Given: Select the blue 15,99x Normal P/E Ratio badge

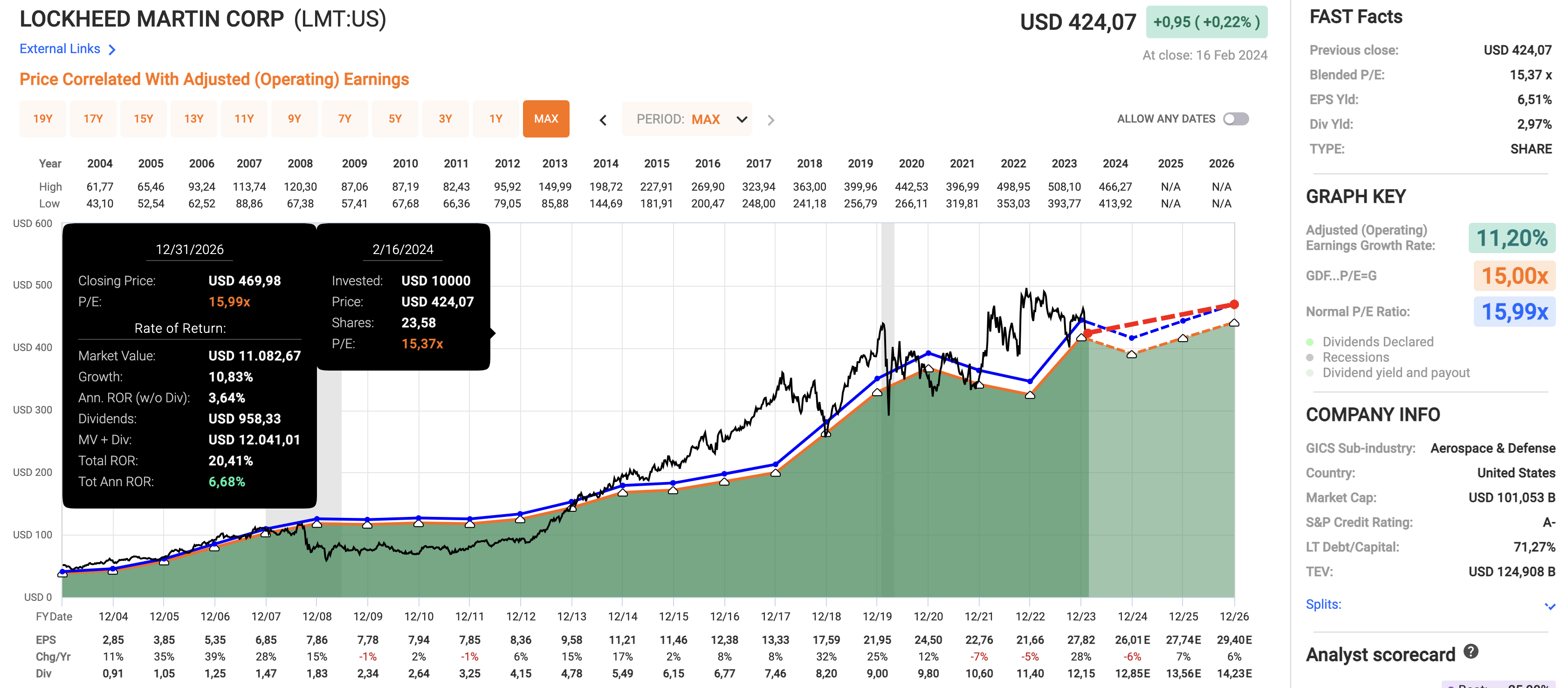Looking at the screenshot, I should click(1515, 311).
